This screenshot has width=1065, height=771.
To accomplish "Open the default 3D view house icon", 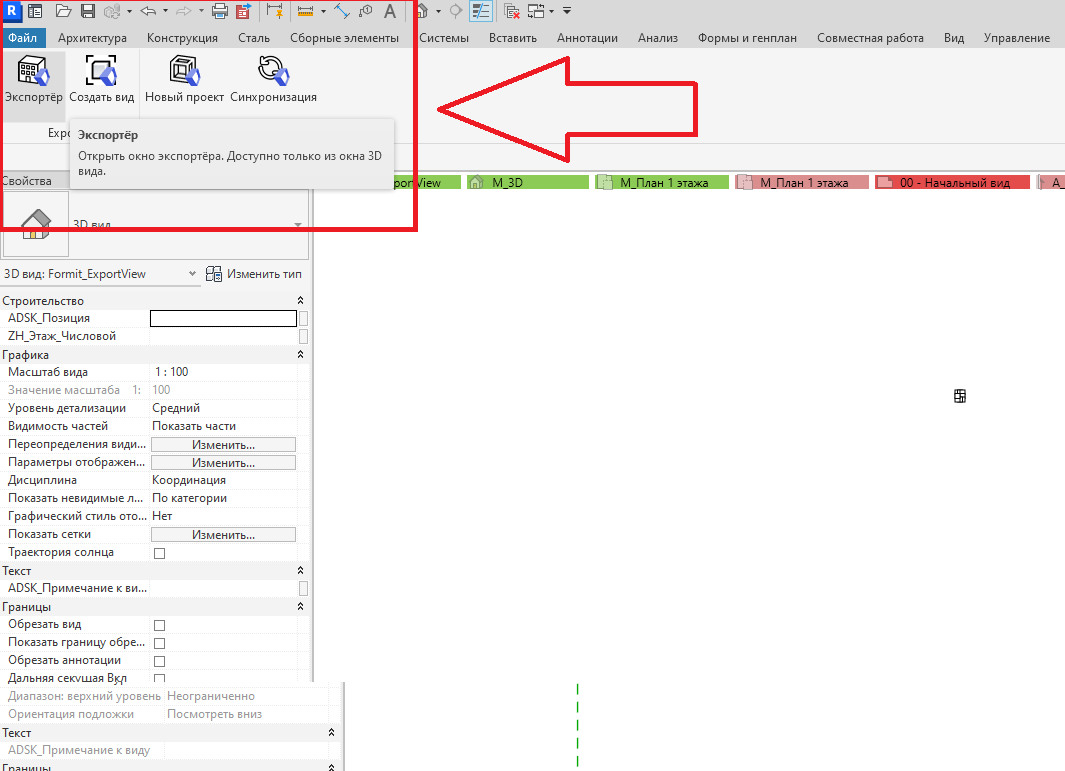I will pyautogui.click(x=422, y=11).
